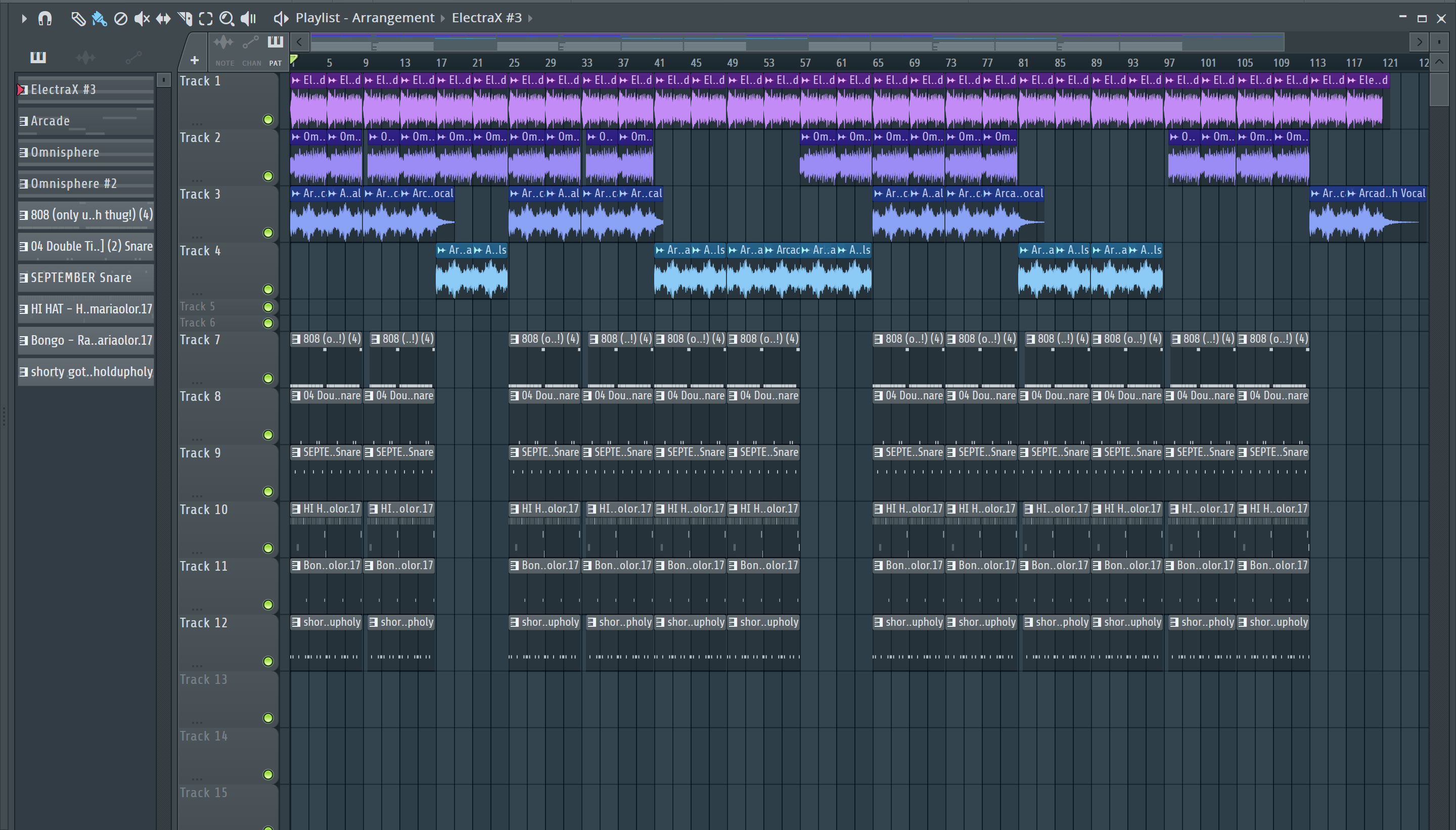Click bar 65 on the timeline ruler
The height and width of the screenshot is (830, 1456).
(x=878, y=63)
